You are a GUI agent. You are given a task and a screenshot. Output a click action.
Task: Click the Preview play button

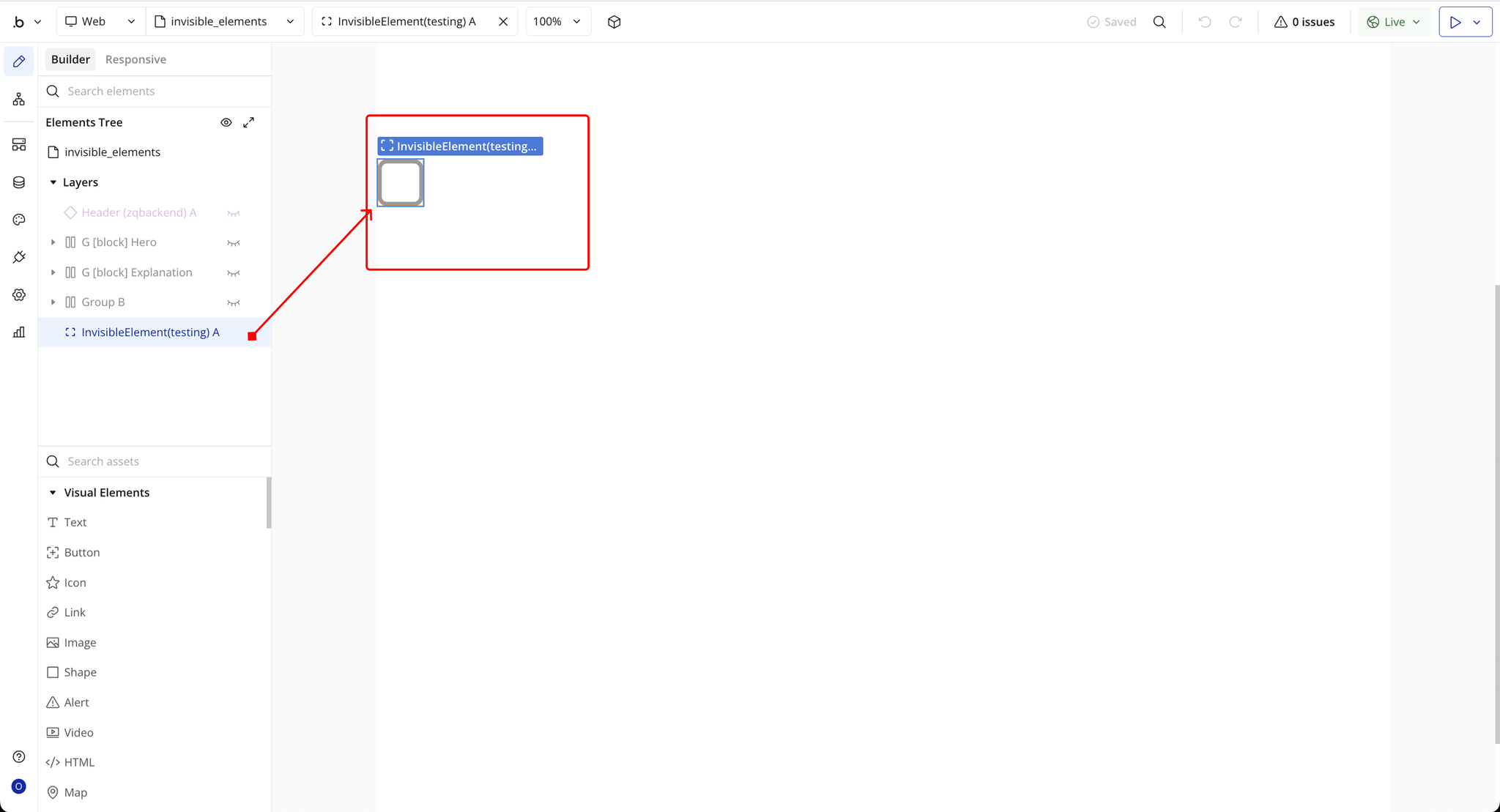click(1455, 22)
